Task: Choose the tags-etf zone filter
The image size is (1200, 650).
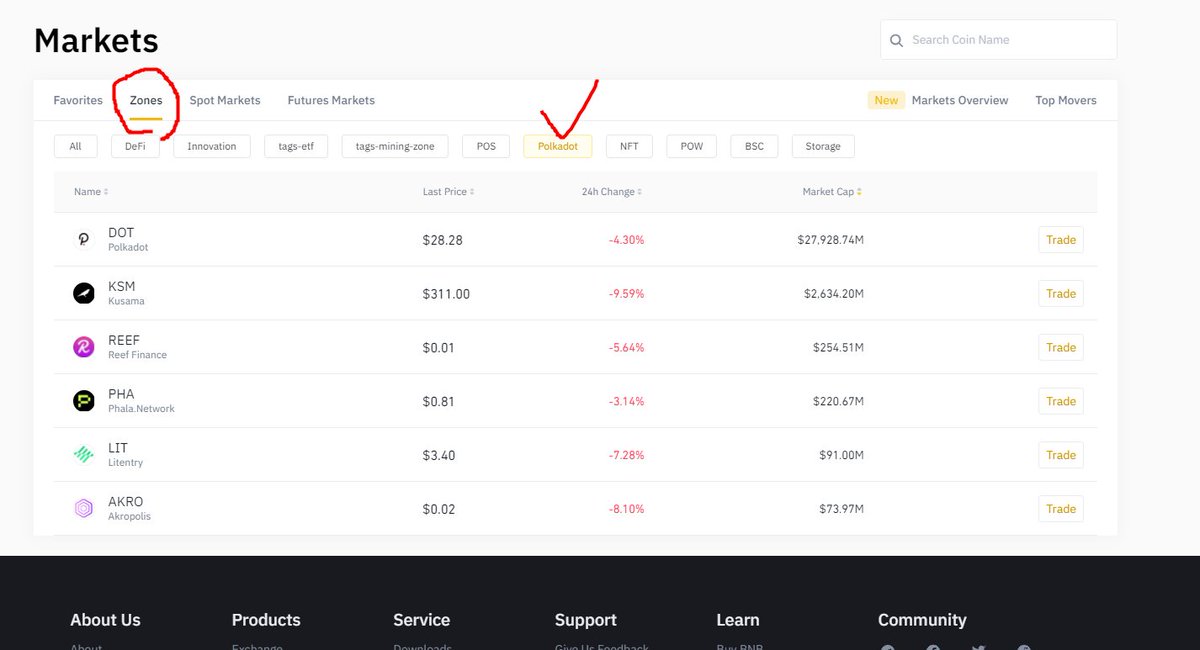Action: point(296,146)
